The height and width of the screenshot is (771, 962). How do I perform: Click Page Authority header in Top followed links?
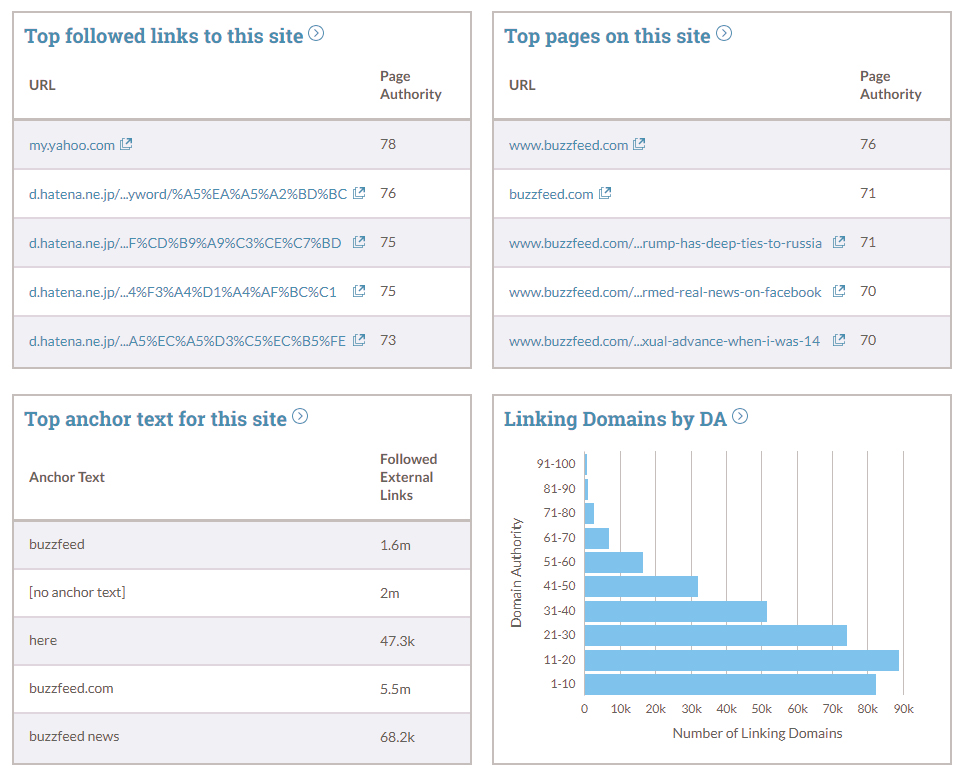[410, 85]
